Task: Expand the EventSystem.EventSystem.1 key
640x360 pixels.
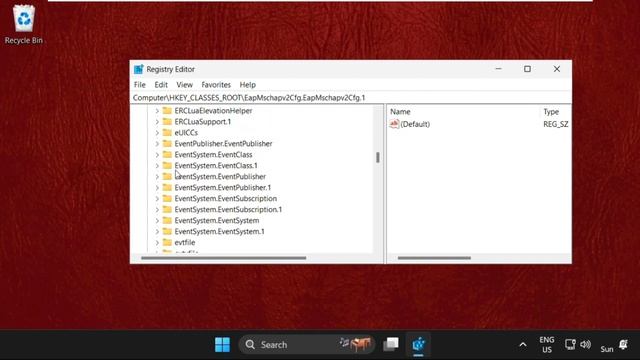Action: pyautogui.click(x=157, y=232)
